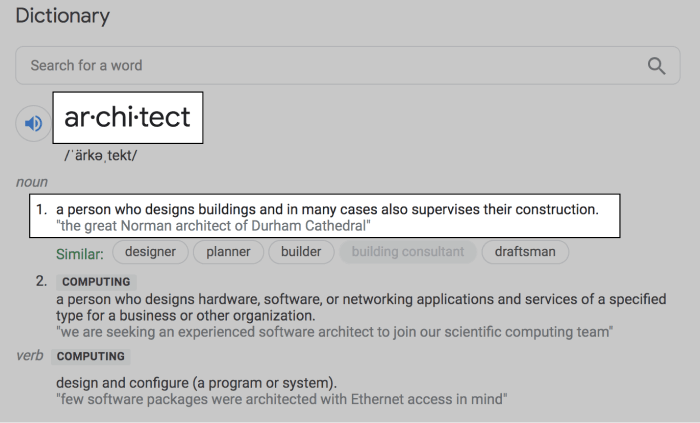
Task: Click the COMPUTING tag on definition 2
Action: [x=95, y=282]
